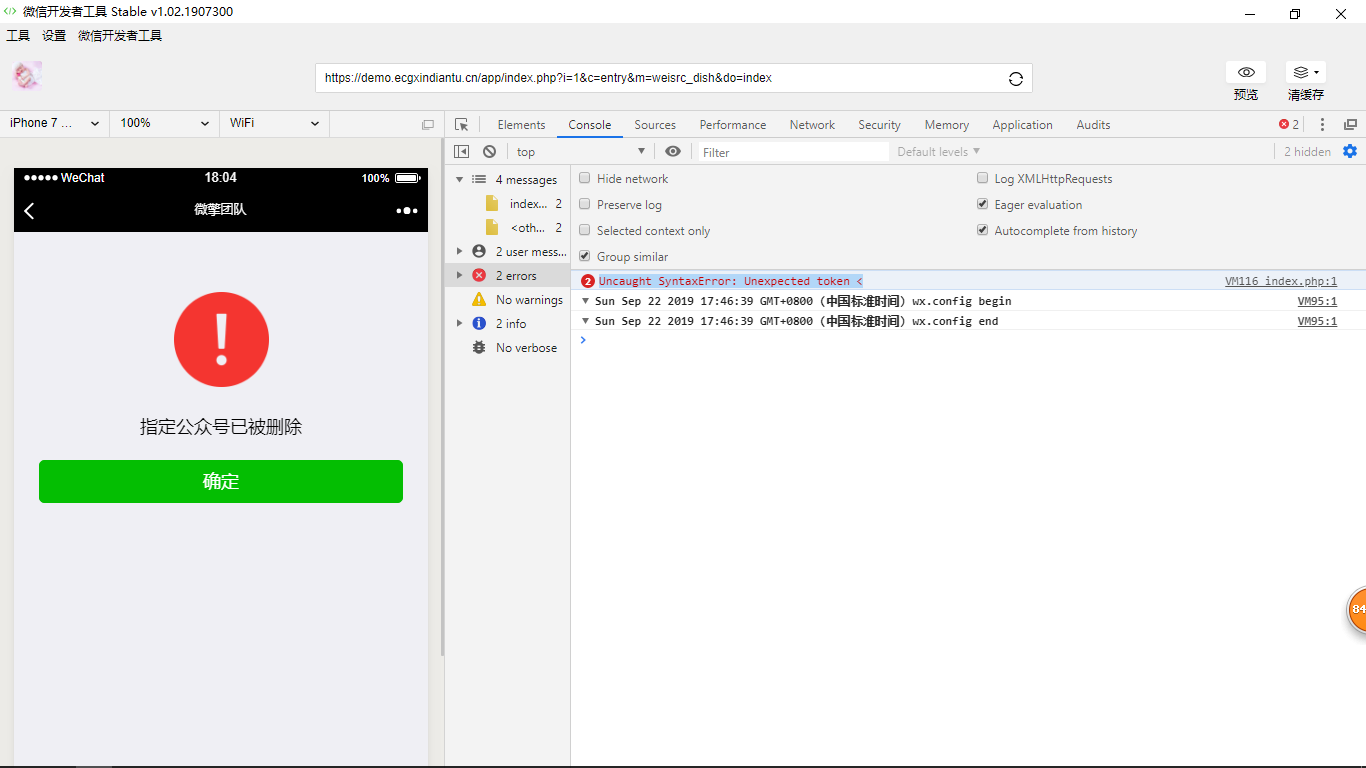Click the back arrow in WeChat header
Screen dimensions: 1366x768
[x=30, y=210]
